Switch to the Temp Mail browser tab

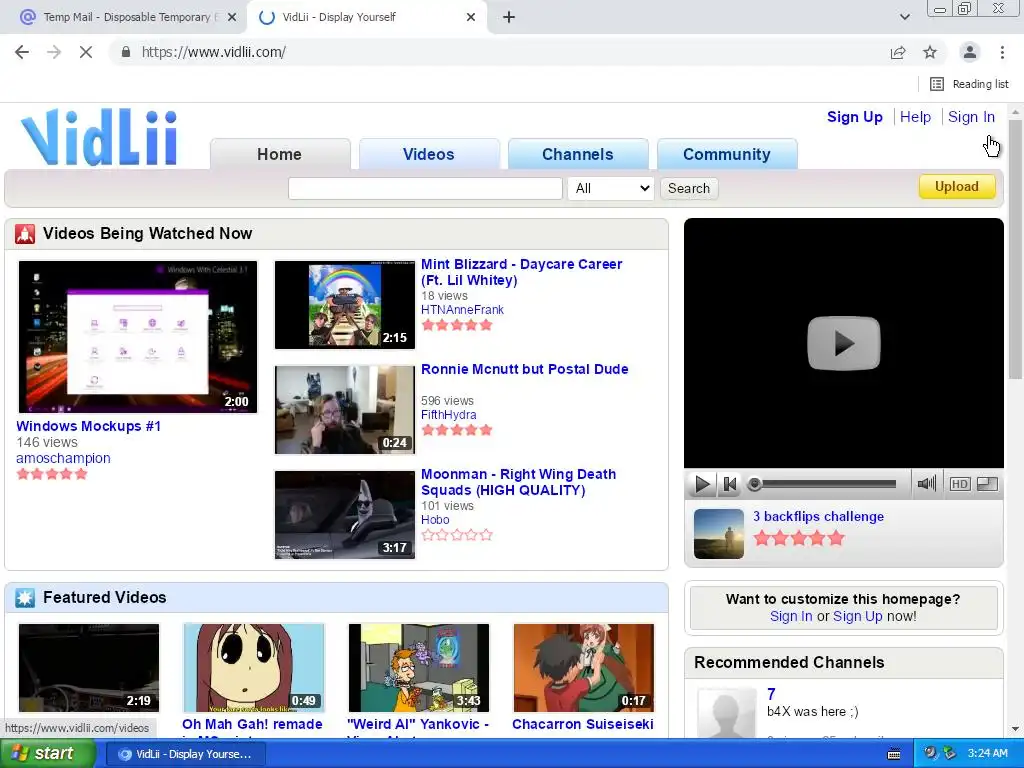pos(123,18)
